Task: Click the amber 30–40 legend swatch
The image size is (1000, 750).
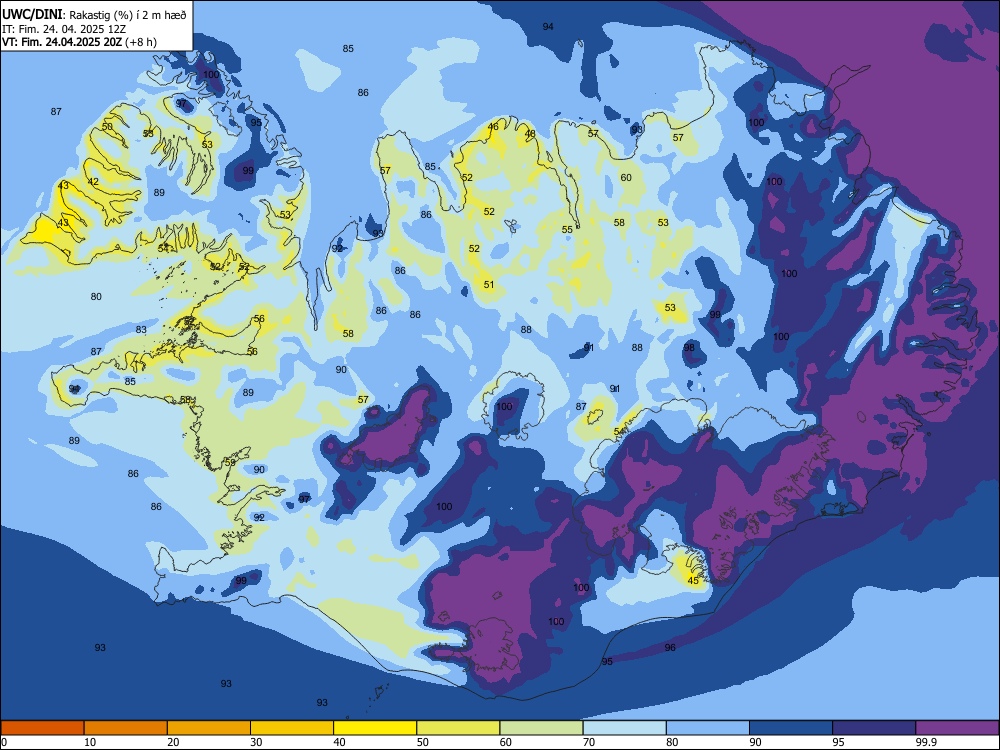Action: (x=292, y=728)
